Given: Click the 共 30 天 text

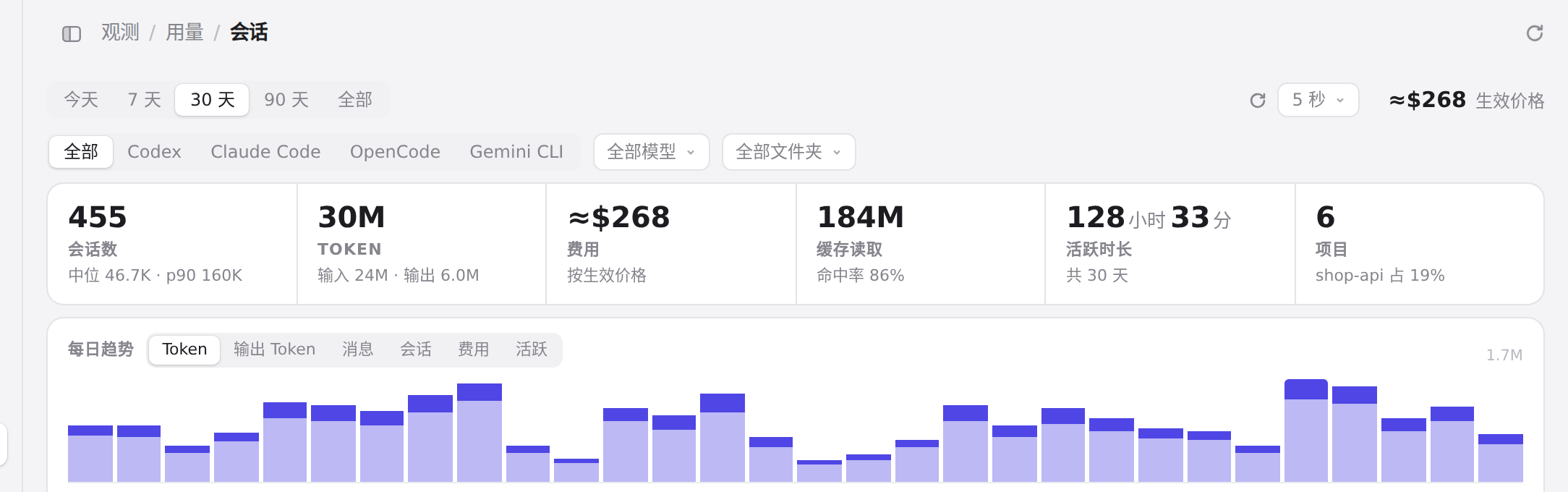Looking at the screenshot, I should tap(1096, 276).
